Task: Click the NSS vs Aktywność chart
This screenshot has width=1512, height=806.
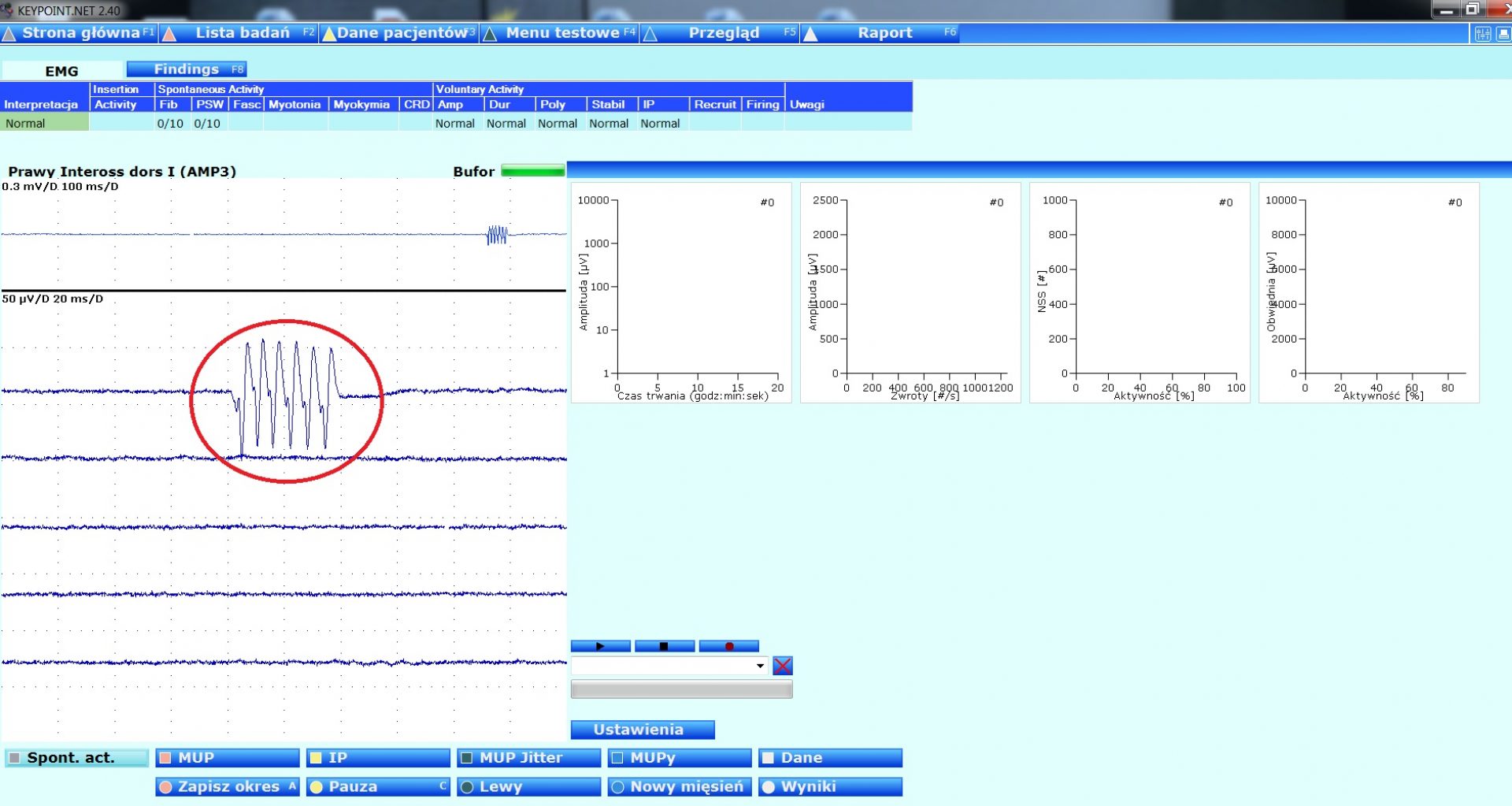Action: click(x=1140, y=293)
